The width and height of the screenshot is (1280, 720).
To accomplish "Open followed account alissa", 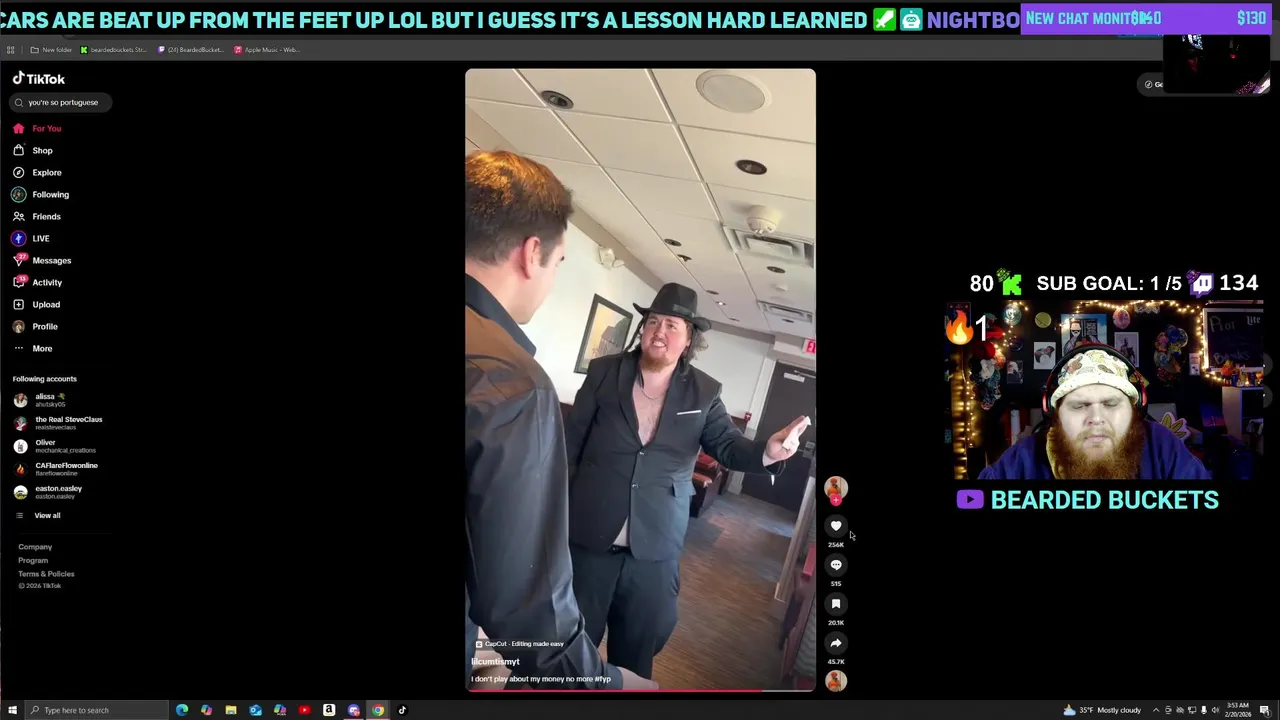I will (42, 400).
